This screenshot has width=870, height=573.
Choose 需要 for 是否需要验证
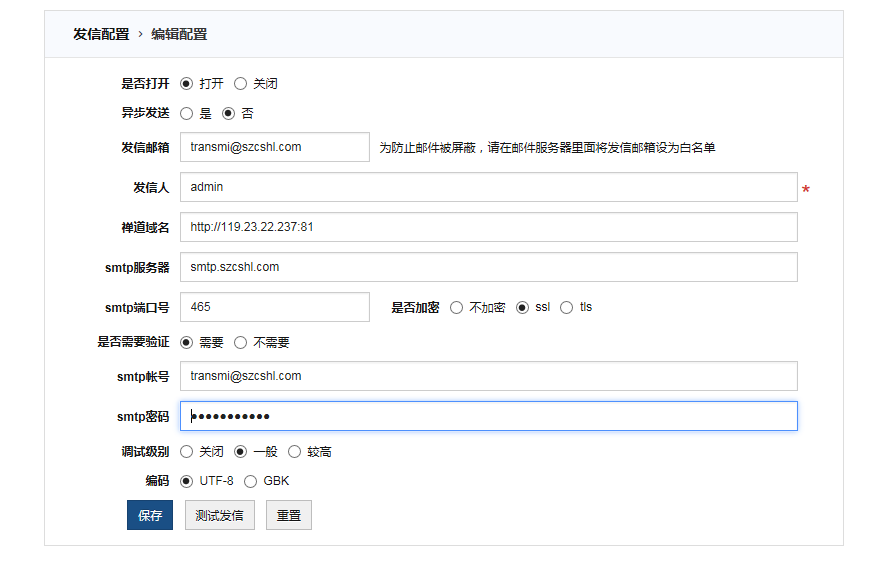click(x=186, y=343)
